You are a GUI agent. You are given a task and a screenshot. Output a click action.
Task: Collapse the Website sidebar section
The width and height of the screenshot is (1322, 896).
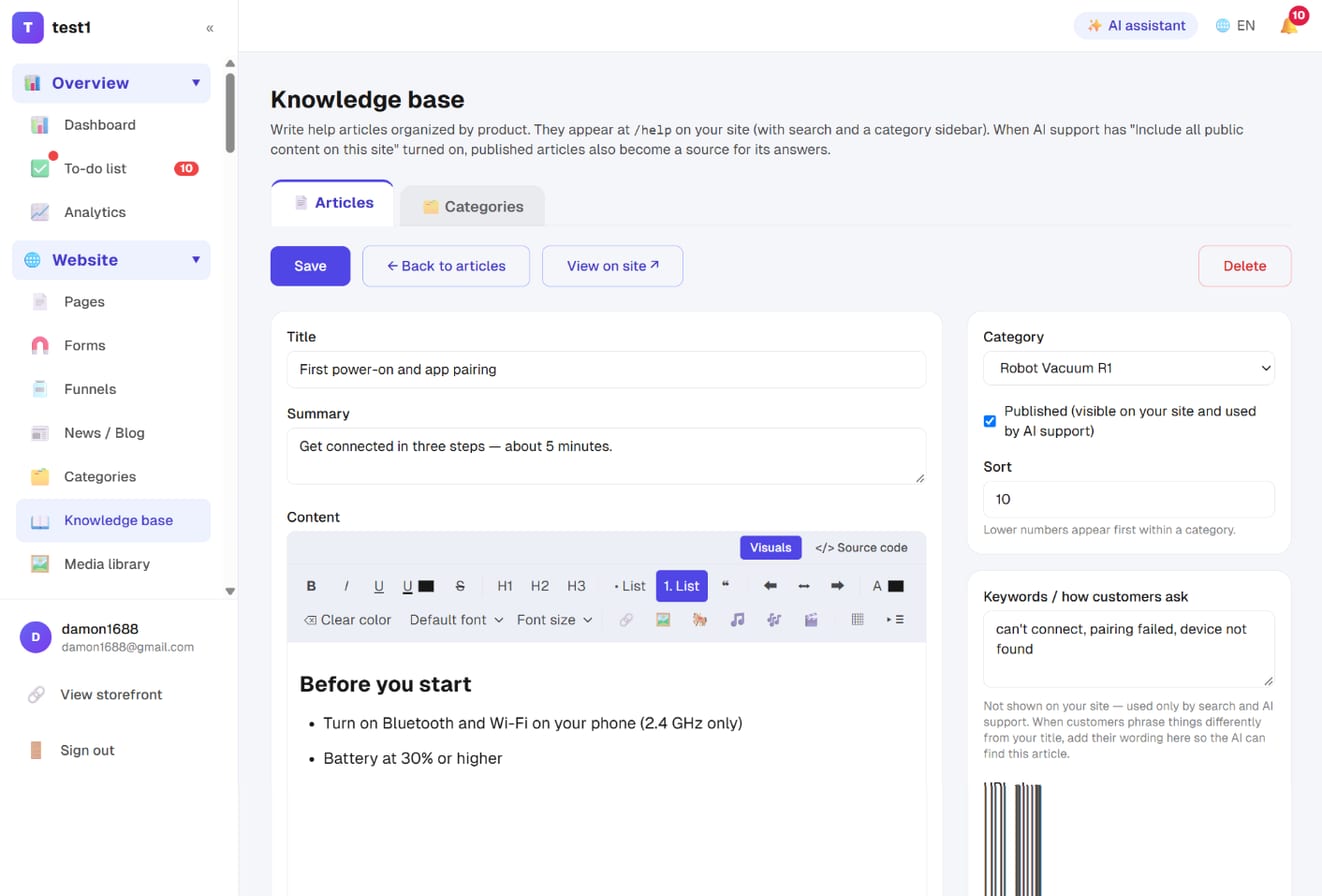(x=111, y=260)
